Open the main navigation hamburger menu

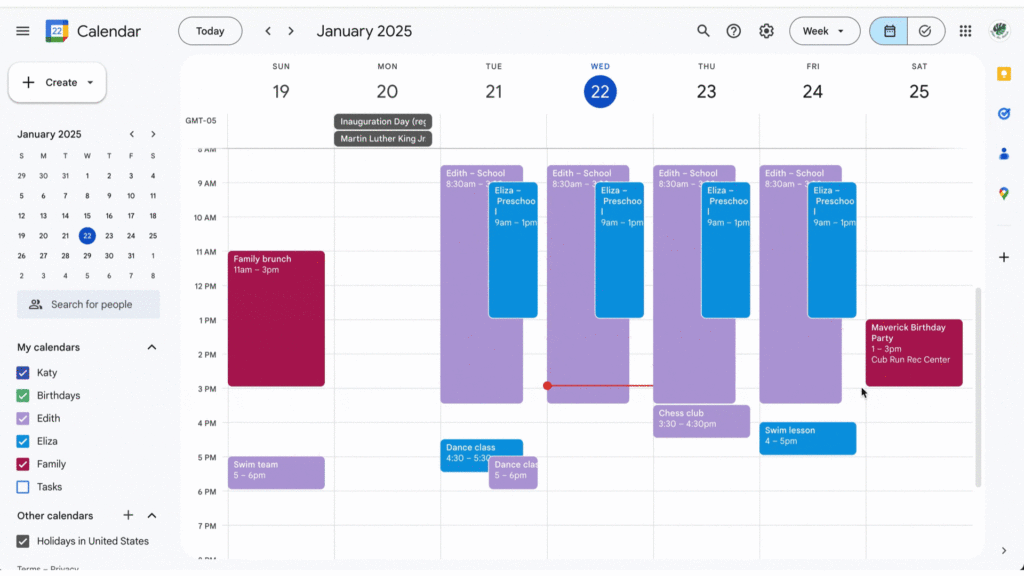[22, 31]
